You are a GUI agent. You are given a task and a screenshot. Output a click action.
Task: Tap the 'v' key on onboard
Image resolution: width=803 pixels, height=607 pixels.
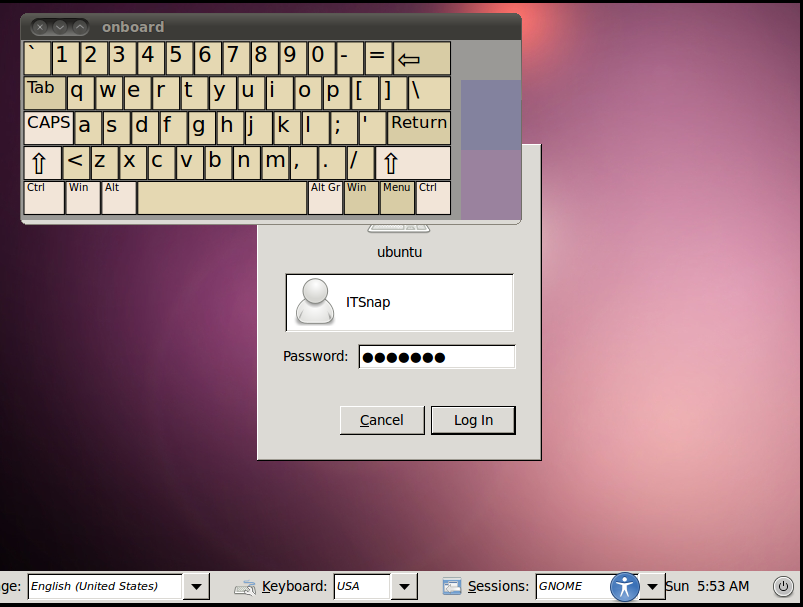189,163
